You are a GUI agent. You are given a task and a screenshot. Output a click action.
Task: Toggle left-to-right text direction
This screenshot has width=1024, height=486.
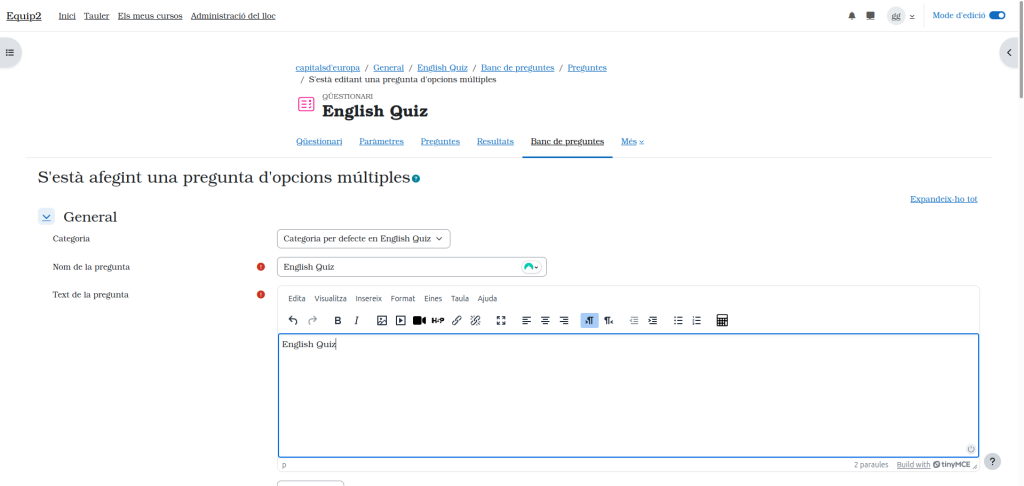click(x=590, y=321)
